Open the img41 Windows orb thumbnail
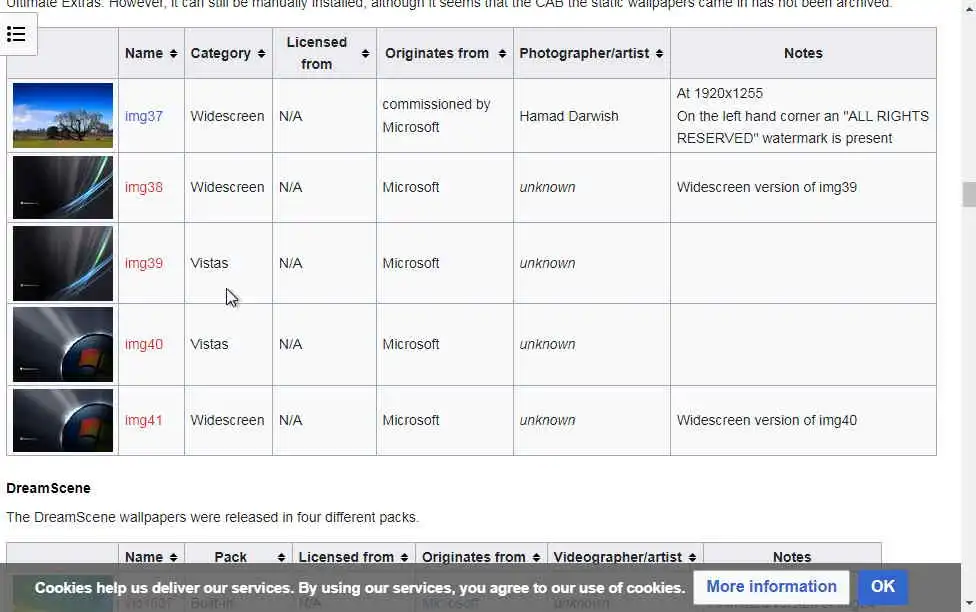The width and height of the screenshot is (976, 612). [x=63, y=420]
